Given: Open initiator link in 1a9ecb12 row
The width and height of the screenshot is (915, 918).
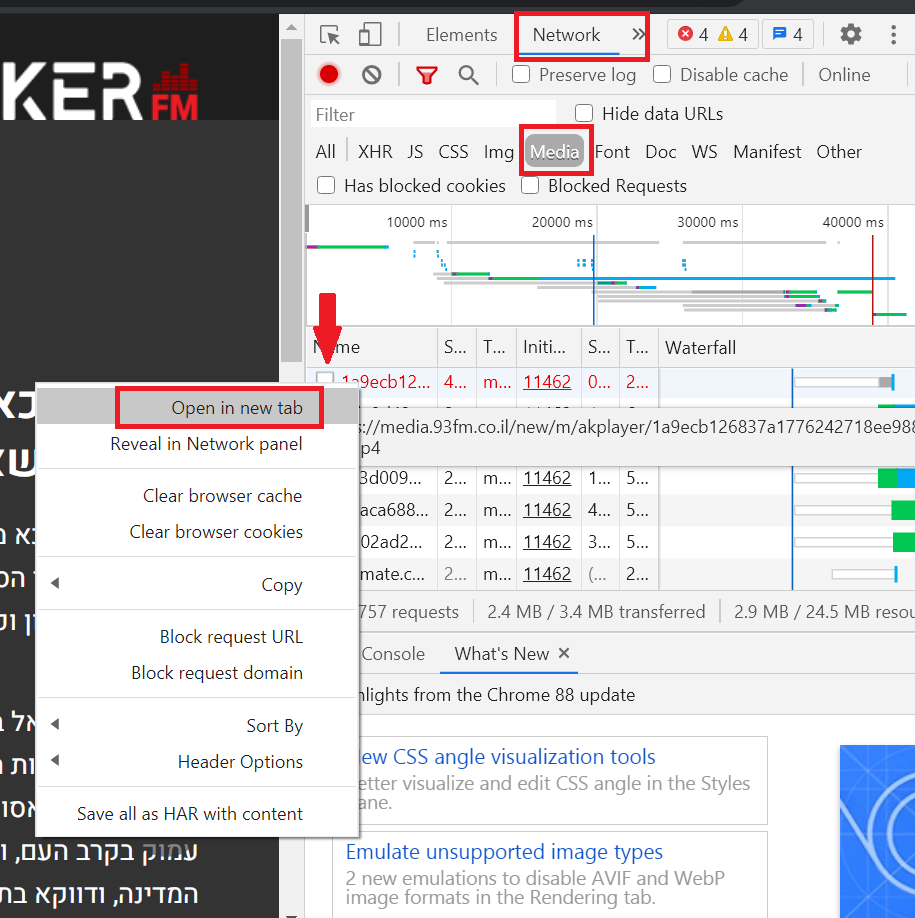Looking at the screenshot, I should 547,382.
